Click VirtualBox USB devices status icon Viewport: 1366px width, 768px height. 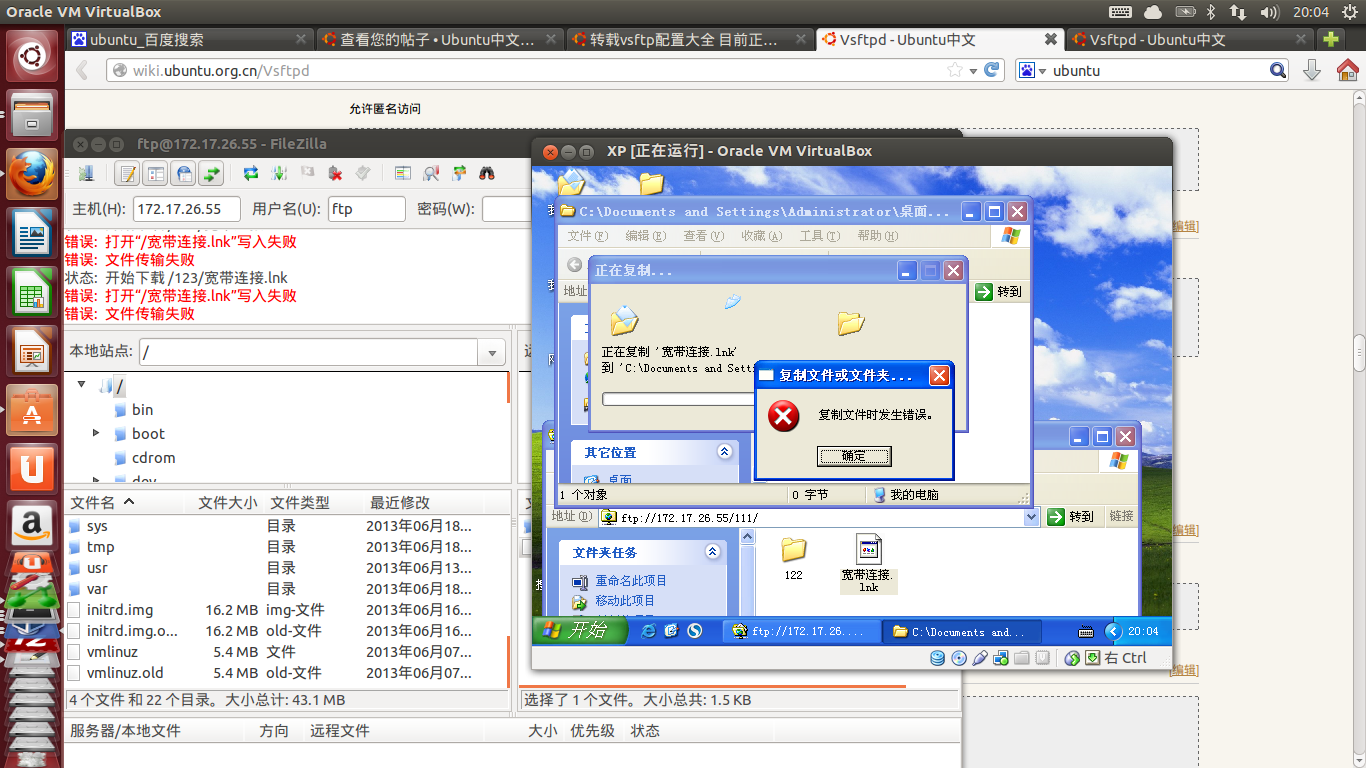coord(980,658)
